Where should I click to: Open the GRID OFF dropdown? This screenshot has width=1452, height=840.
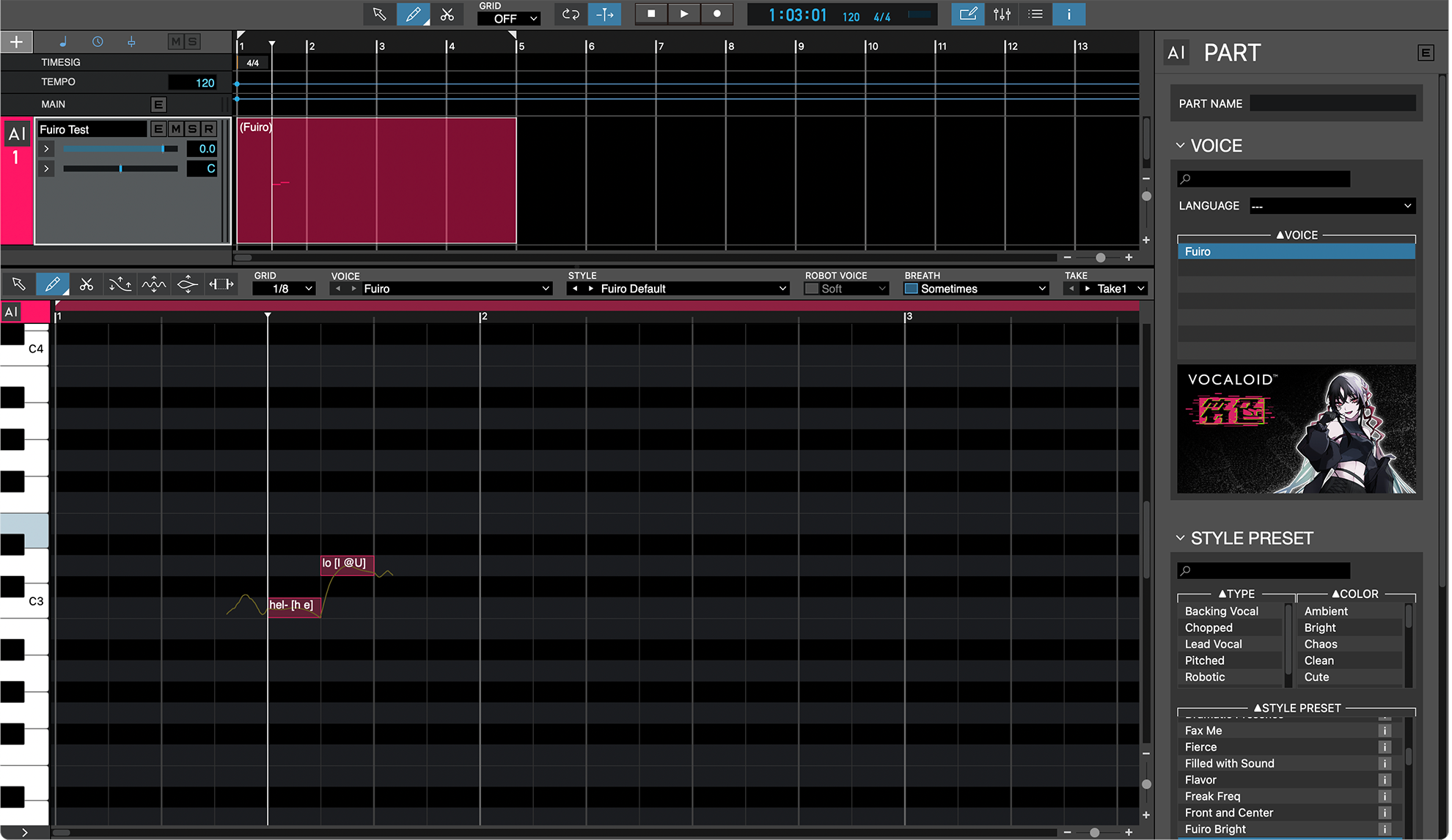pos(508,18)
